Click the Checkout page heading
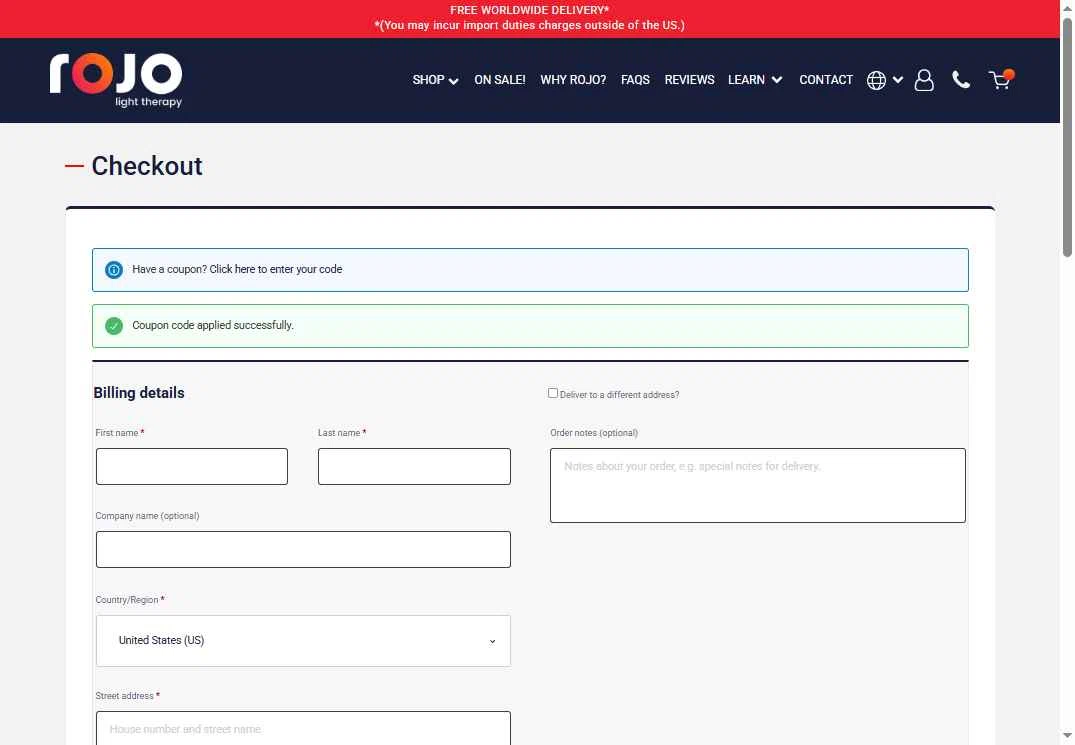The width and height of the screenshot is (1075, 745). (x=147, y=166)
